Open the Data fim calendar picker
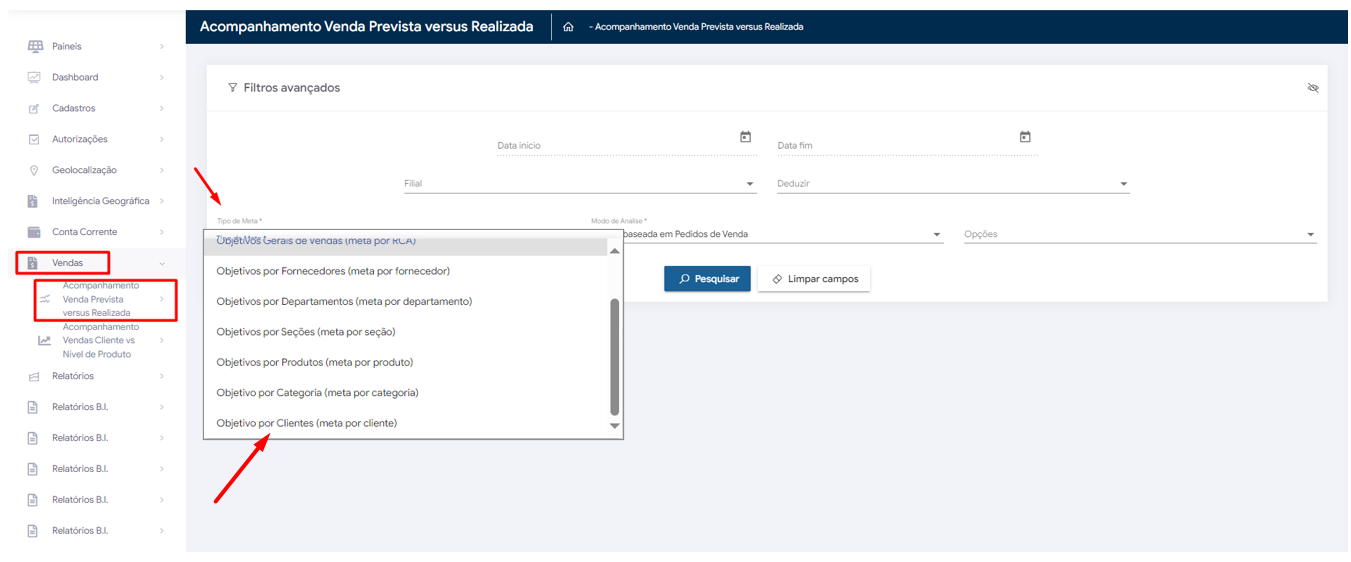This screenshot has width=1351, height=562. 1025,137
